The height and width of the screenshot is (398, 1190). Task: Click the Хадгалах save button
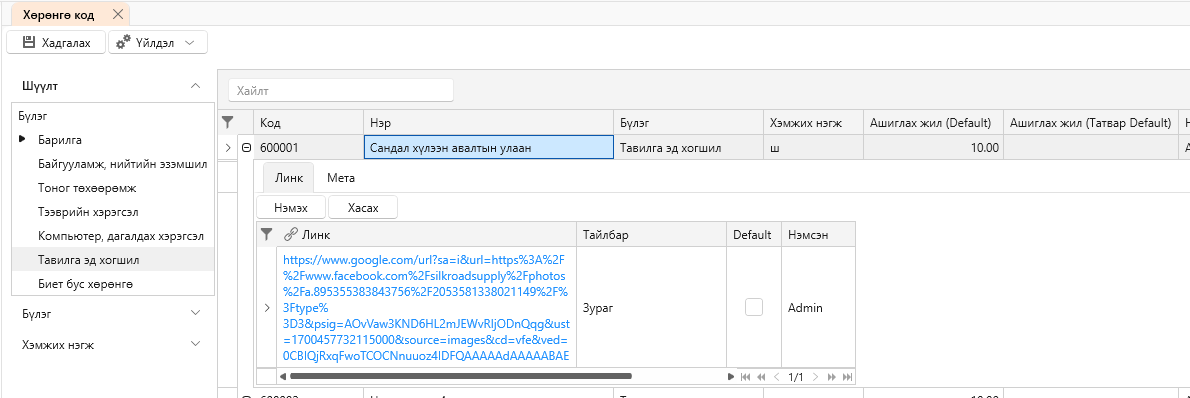pyautogui.click(x=57, y=43)
